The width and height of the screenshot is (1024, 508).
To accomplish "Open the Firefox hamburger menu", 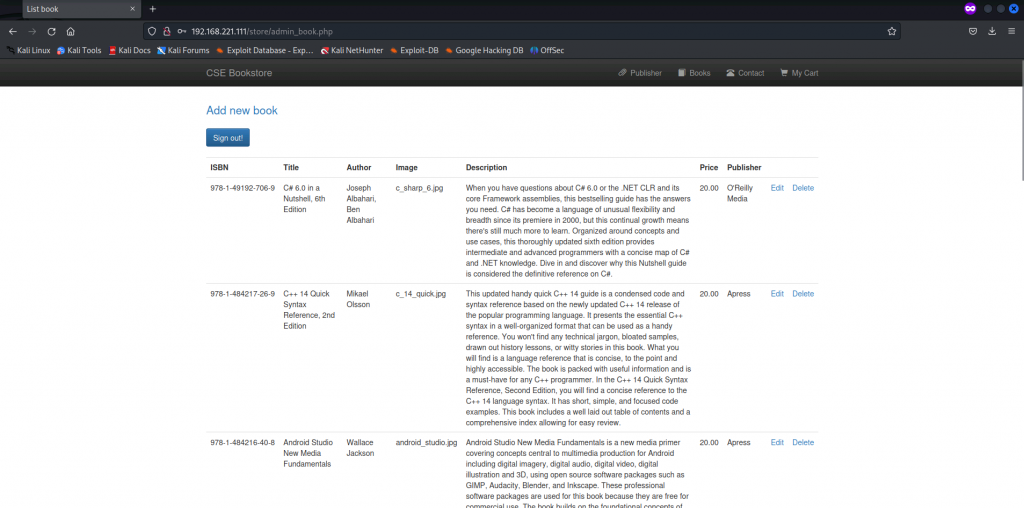I will click(1012, 31).
